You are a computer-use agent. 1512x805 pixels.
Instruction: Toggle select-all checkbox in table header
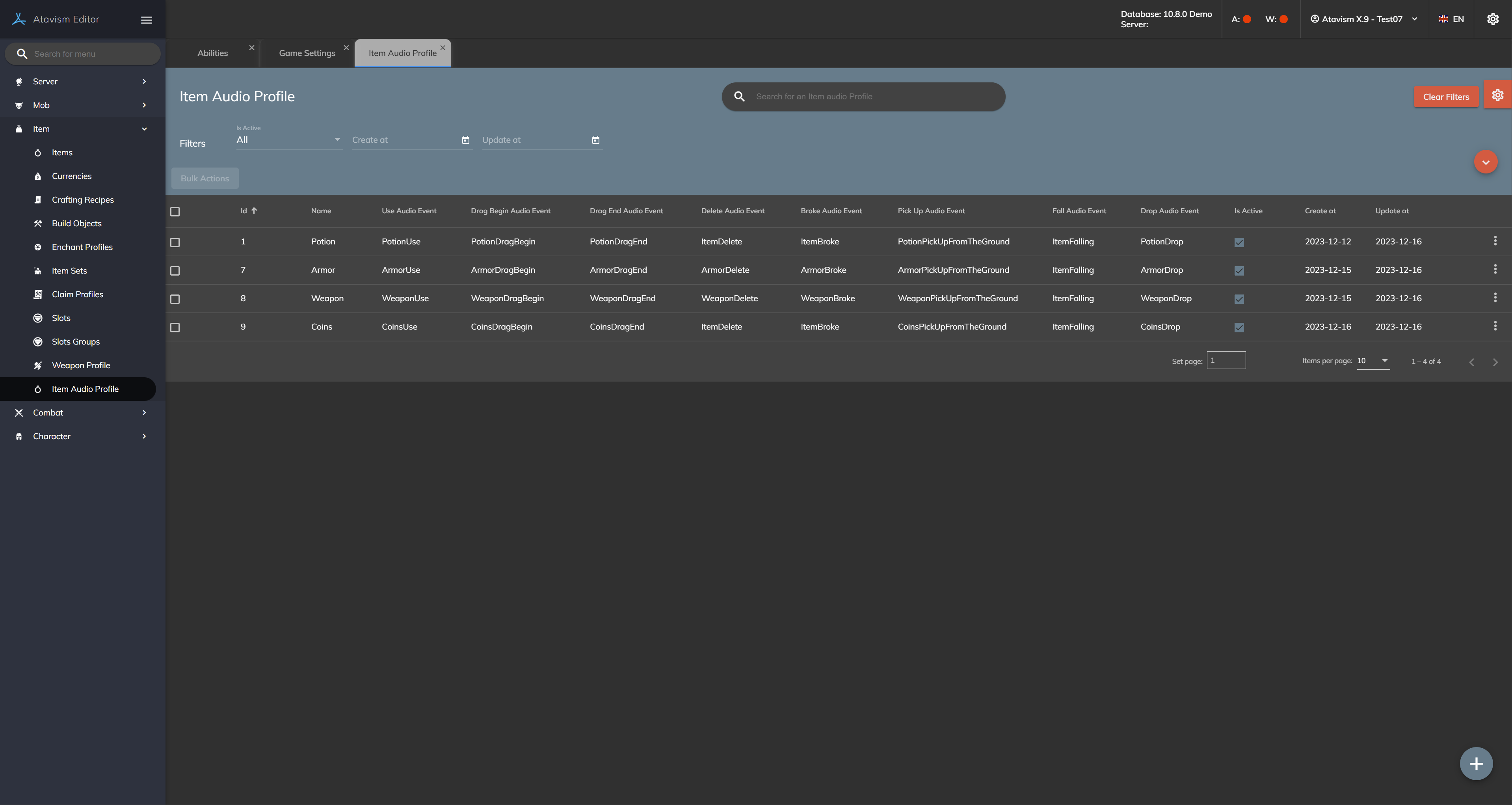[x=175, y=211]
